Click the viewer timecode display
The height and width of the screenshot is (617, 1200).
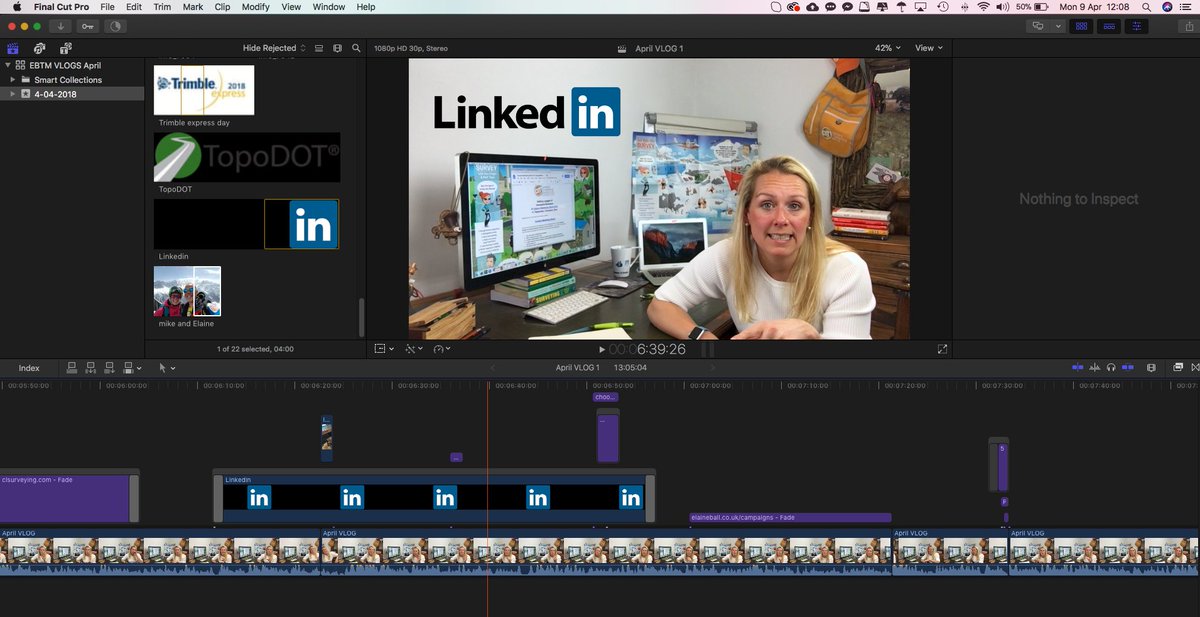648,350
